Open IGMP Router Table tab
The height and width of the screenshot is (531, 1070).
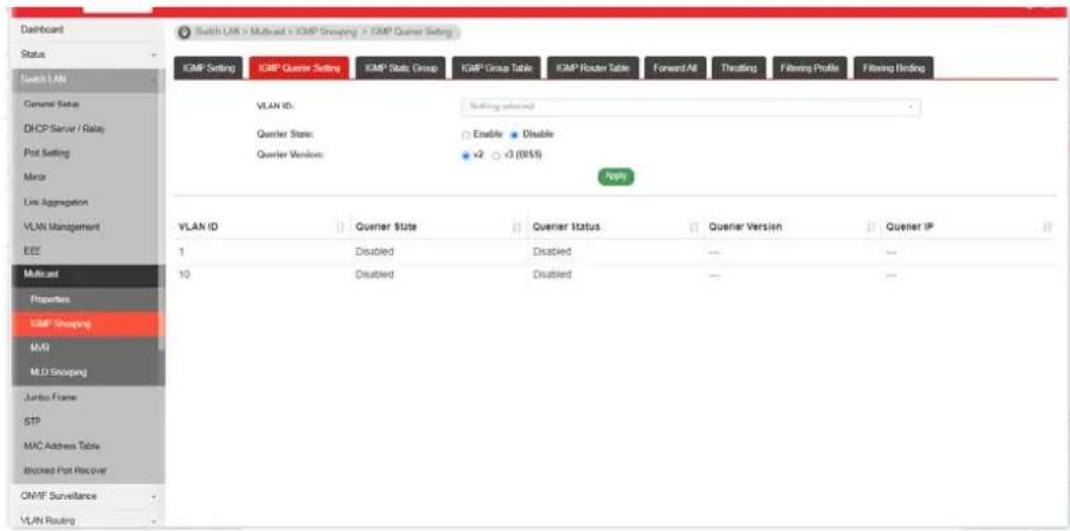(592, 68)
